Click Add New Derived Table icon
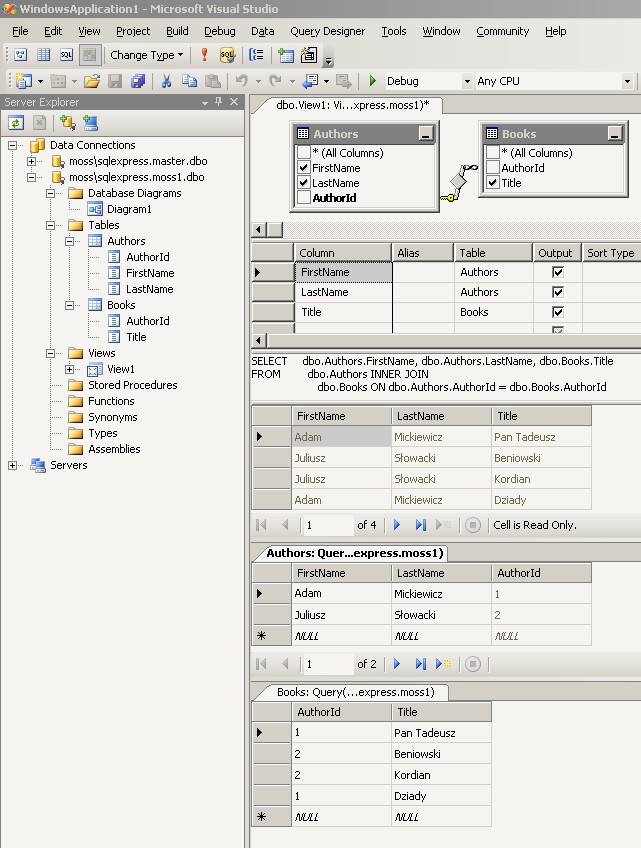641x848 pixels. (309, 55)
